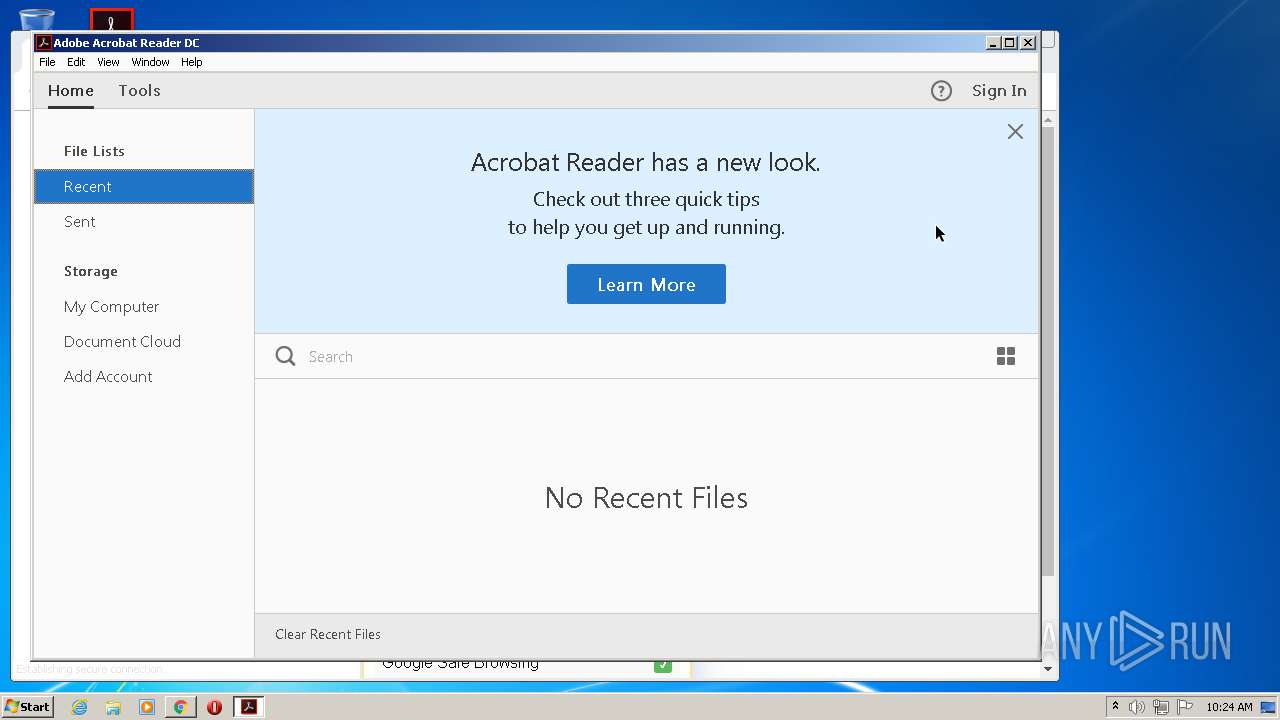The height and width of the screenshot is (720, 1280).
Task: Click the search magnifier icon
Action: [285, 356]
